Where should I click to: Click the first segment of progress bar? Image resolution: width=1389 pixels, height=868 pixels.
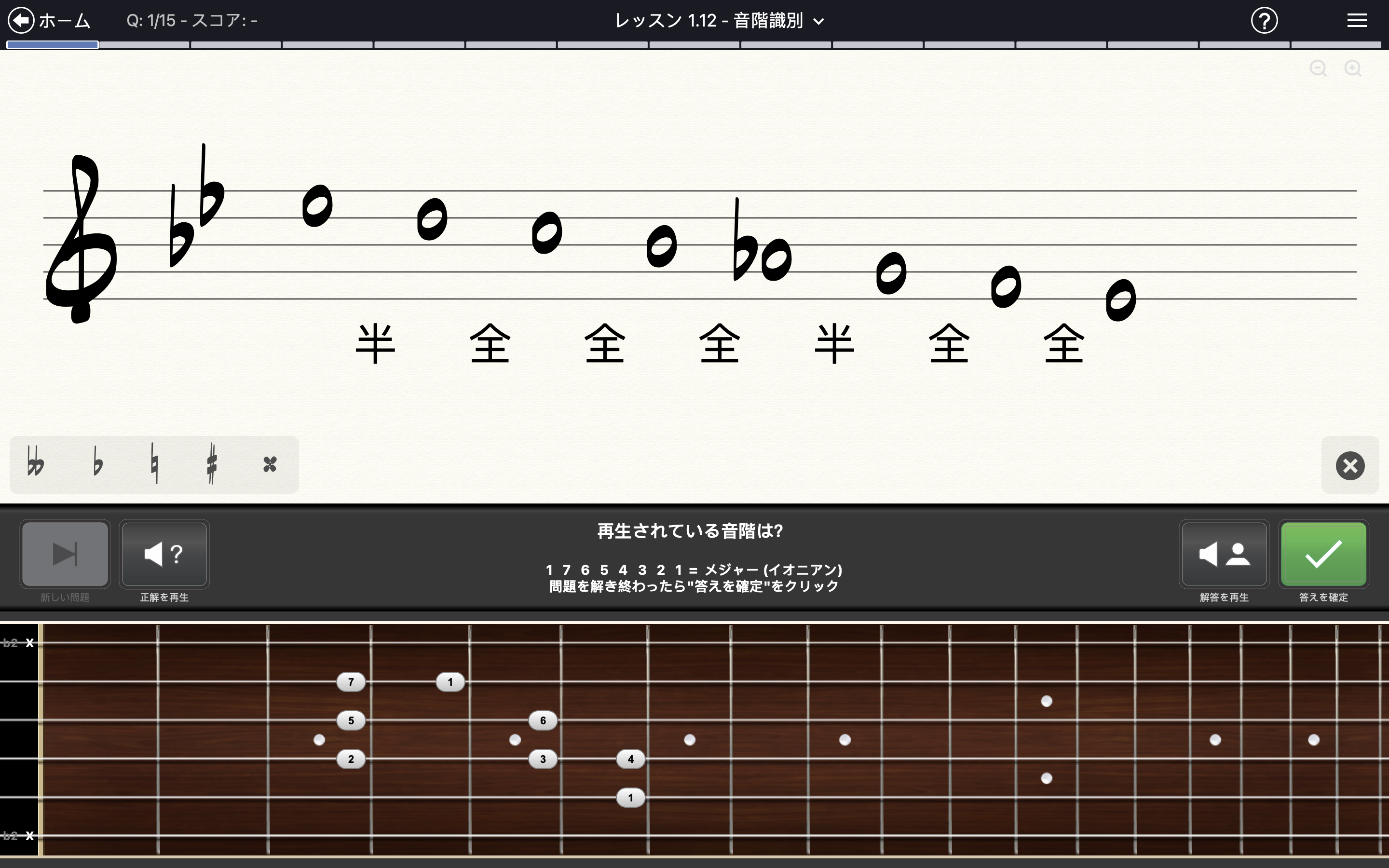52,45
